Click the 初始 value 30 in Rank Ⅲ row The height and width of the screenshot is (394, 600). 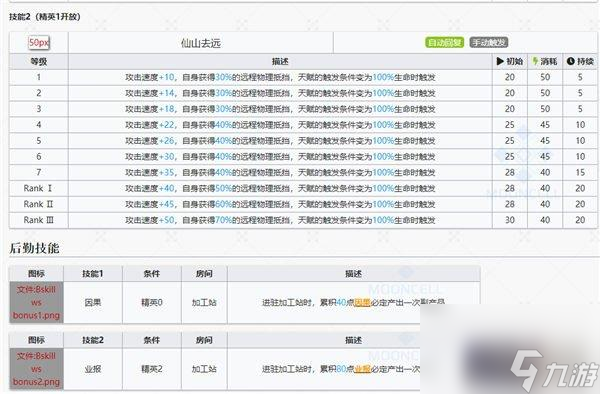coord(510,220)
